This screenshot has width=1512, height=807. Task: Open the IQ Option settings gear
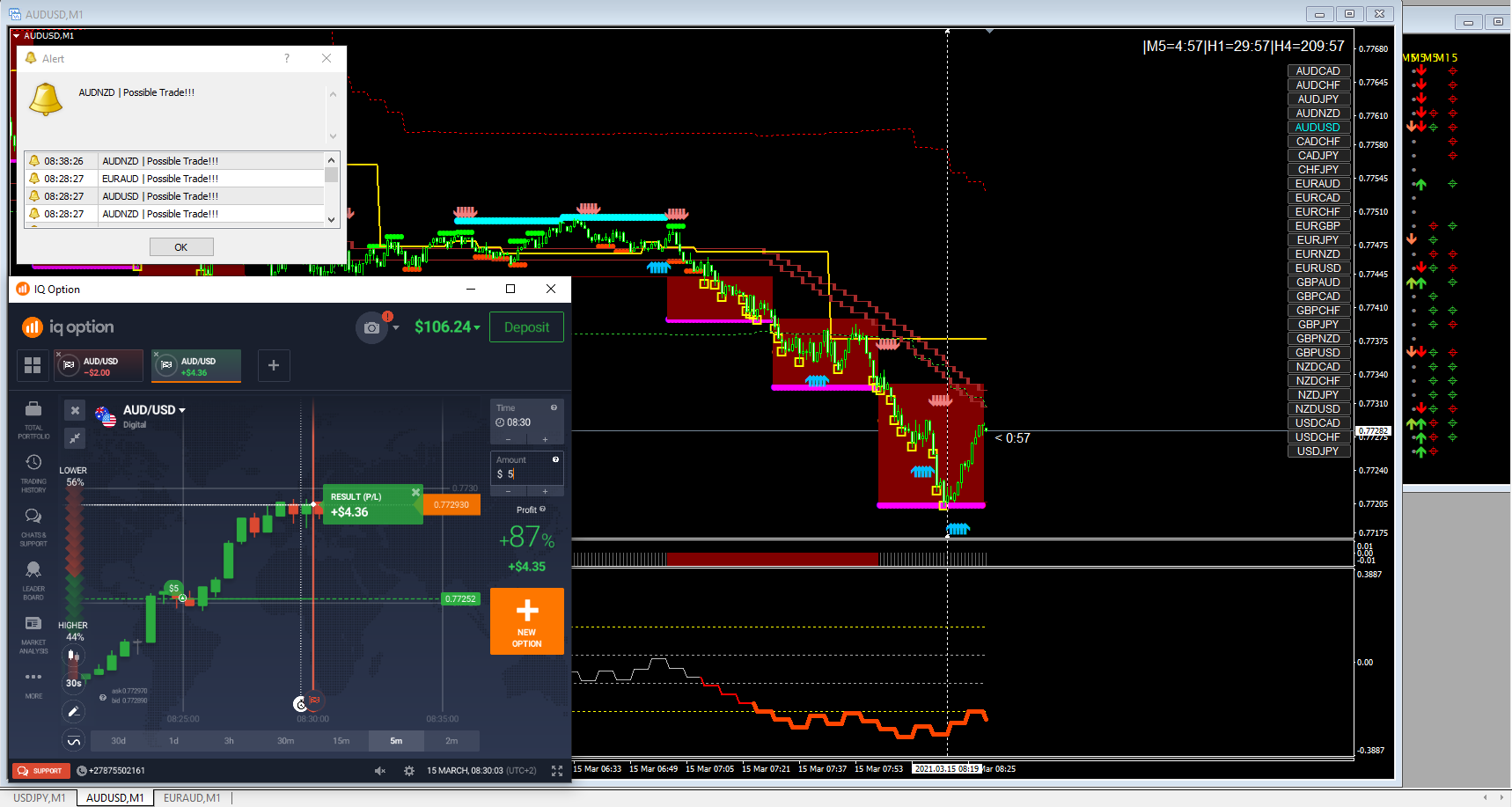pyautogui.click(x=409, y=771)
